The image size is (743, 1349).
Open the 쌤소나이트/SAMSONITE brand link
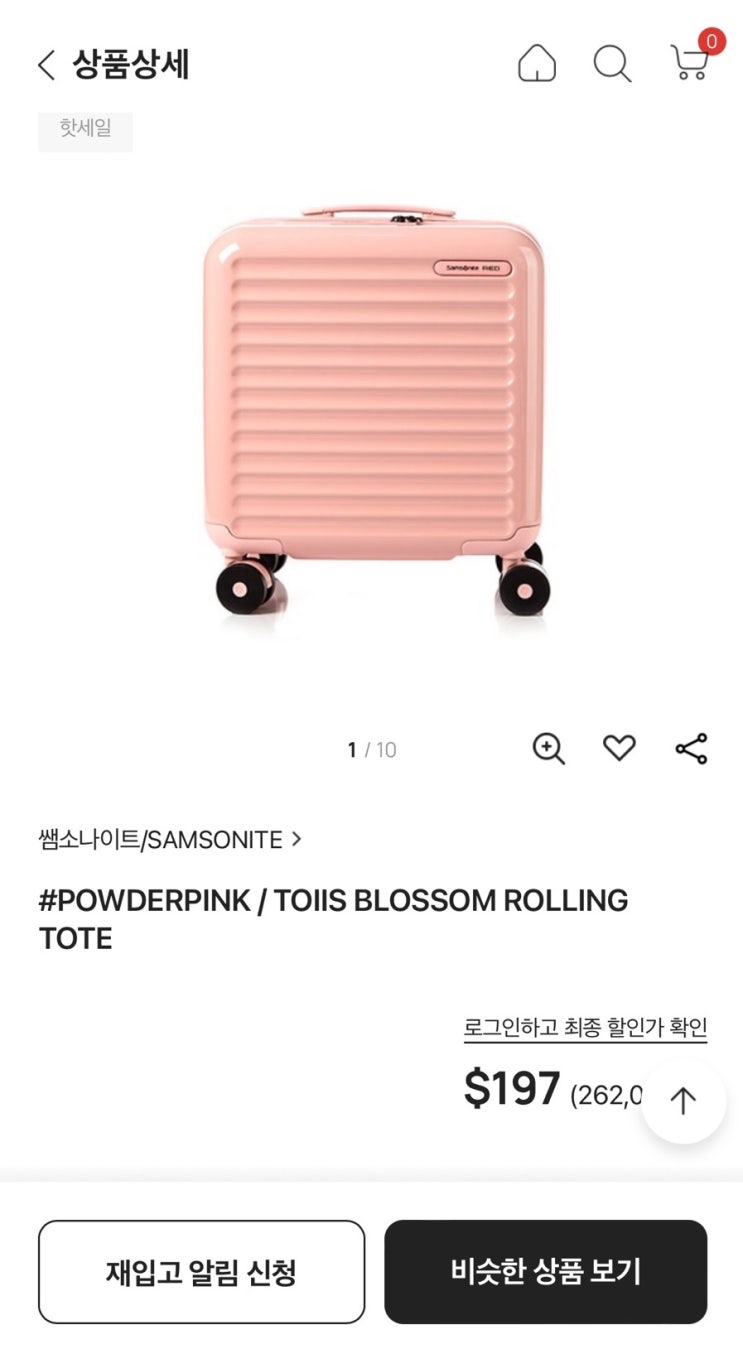160,840
